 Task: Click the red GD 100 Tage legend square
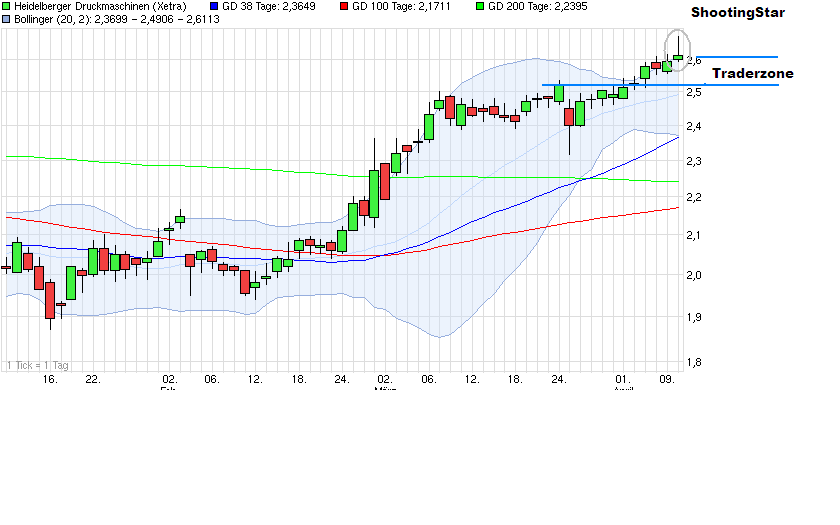click(x=343, y=6)
